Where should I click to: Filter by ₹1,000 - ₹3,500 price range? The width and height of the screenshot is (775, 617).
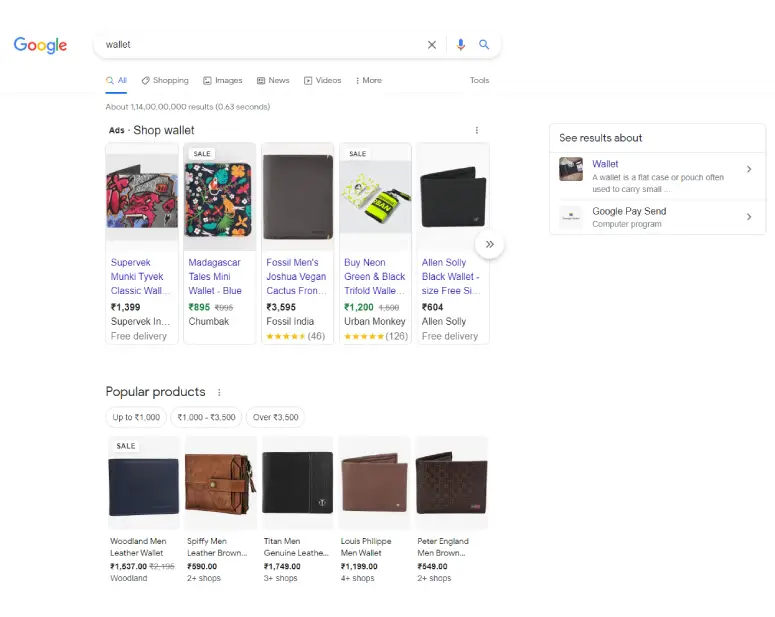point(206,417)
